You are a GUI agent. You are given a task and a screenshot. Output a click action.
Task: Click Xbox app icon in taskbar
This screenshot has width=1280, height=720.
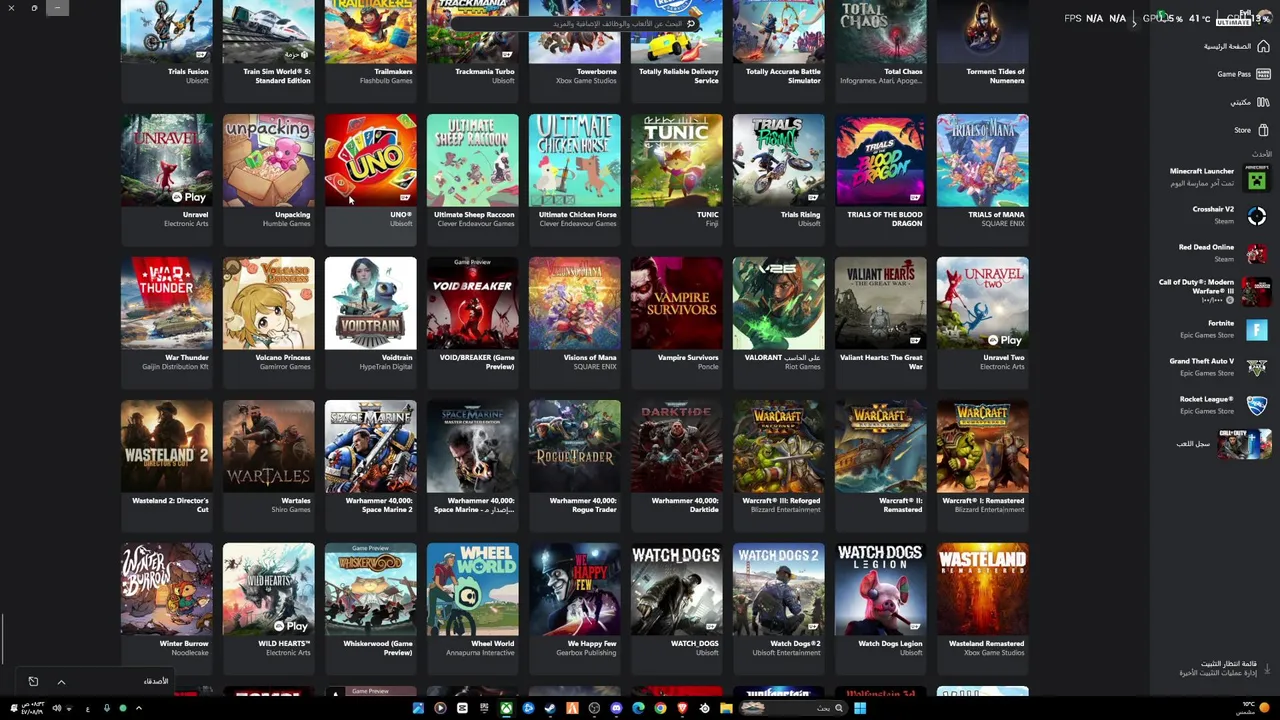(506, 708)
